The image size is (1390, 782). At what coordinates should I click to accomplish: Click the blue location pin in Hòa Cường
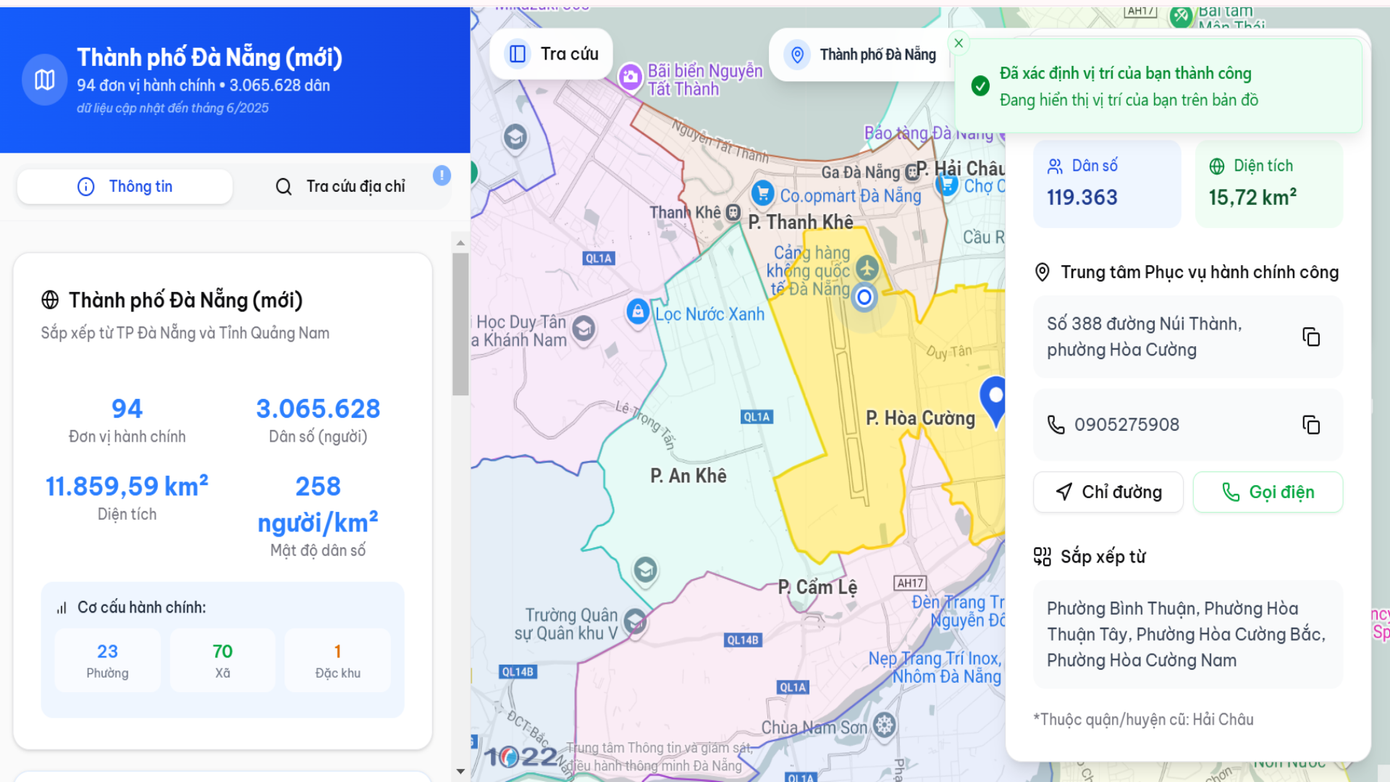coord(994,399)
